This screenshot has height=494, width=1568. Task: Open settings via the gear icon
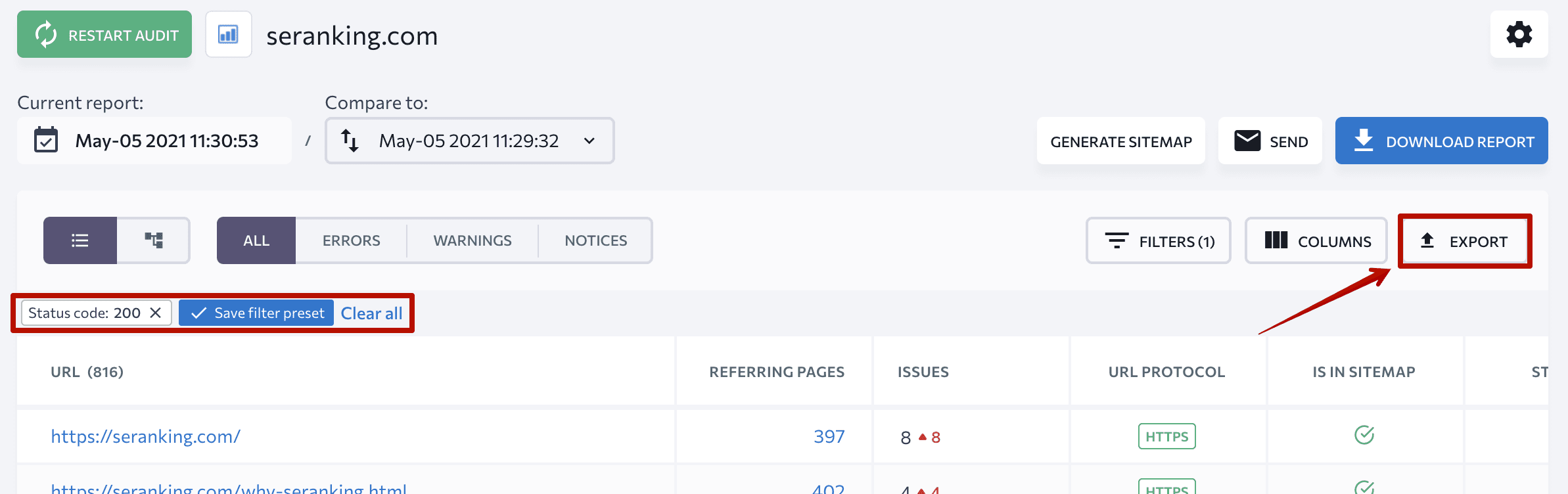(1519, 34)
